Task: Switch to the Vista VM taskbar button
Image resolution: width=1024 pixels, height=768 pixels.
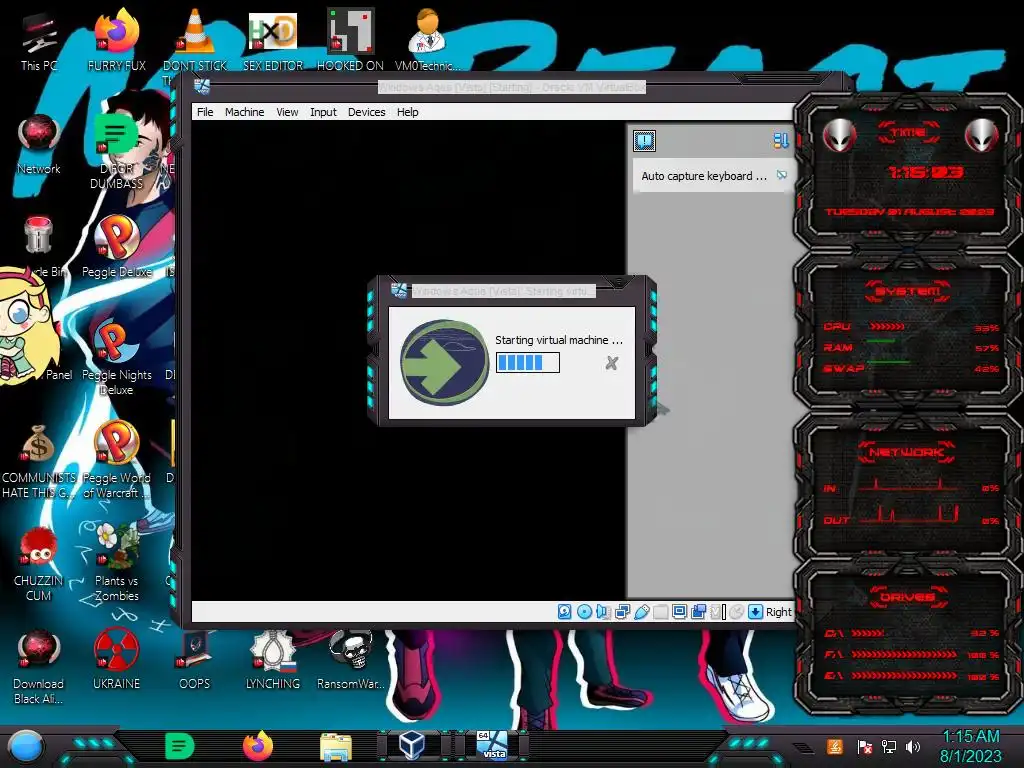Action: pyautogui.click(x=492, y=746)
